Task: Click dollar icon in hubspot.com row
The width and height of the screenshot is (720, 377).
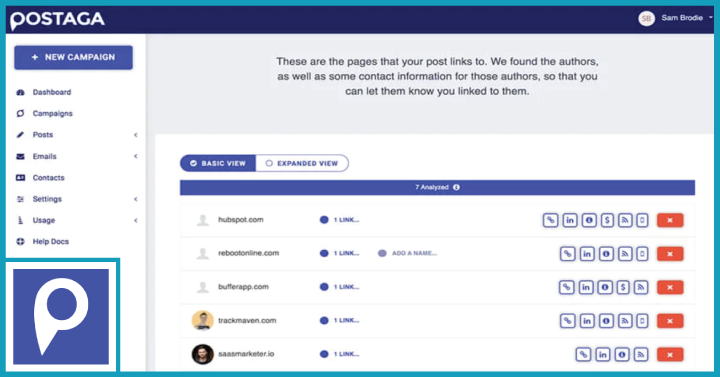Action: [x=607, y=220]
